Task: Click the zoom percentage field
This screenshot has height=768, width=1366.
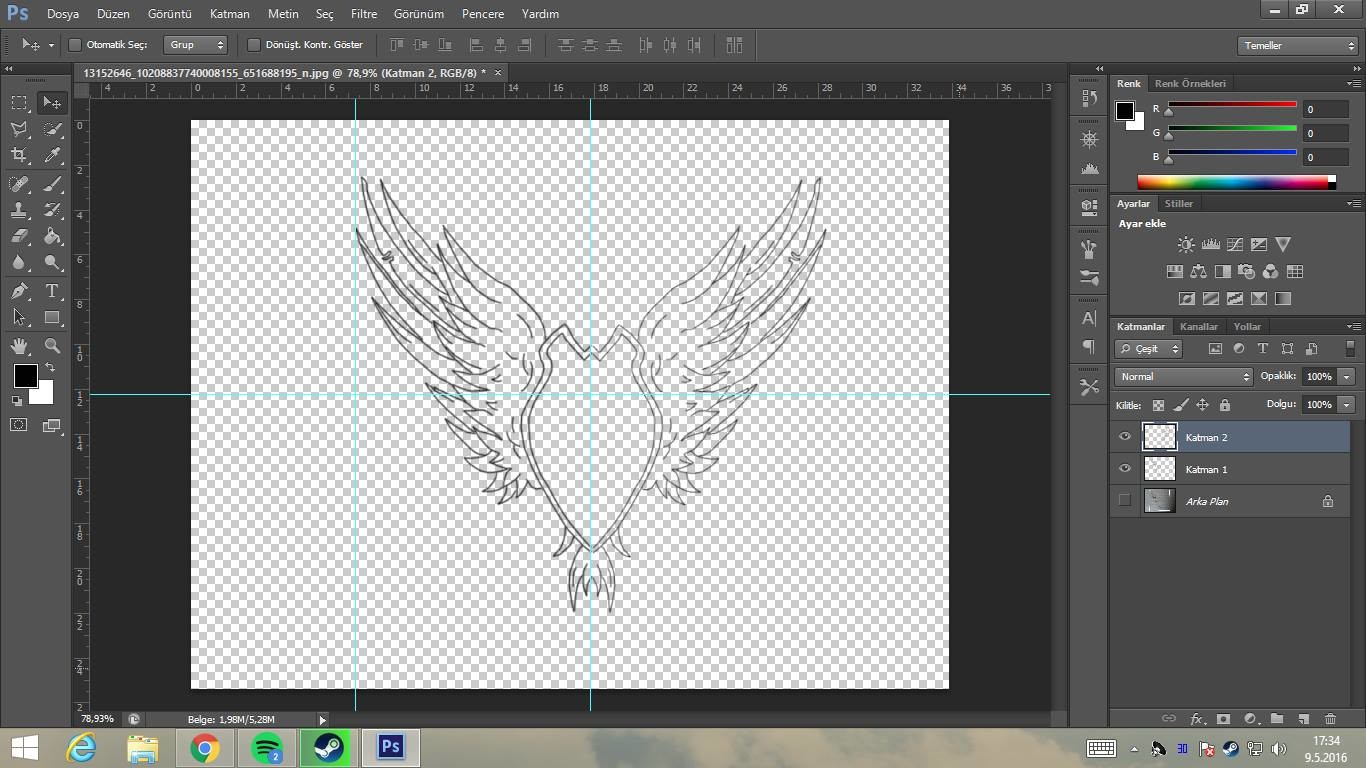Action: point(98,719)
